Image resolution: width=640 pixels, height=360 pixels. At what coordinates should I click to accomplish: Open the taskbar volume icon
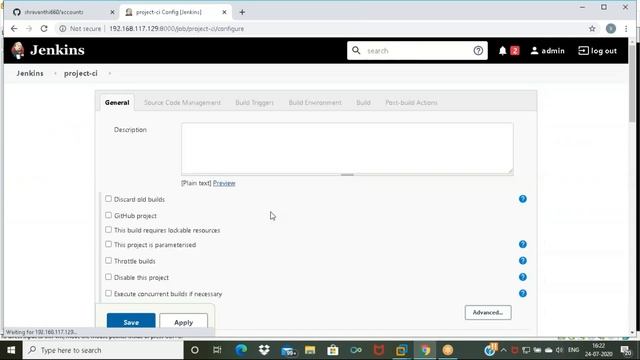[560, 350]
